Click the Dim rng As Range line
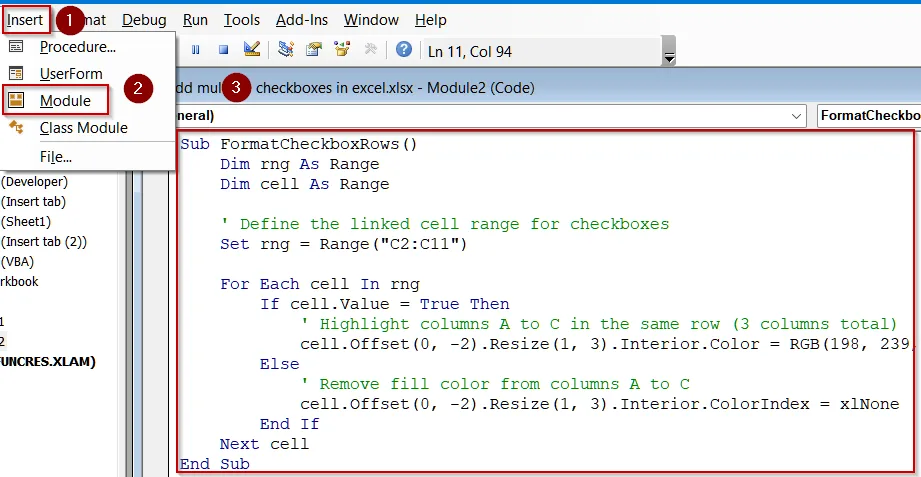Screen dimensions: 921x477 pyautogui.click(x=300, y=164)
